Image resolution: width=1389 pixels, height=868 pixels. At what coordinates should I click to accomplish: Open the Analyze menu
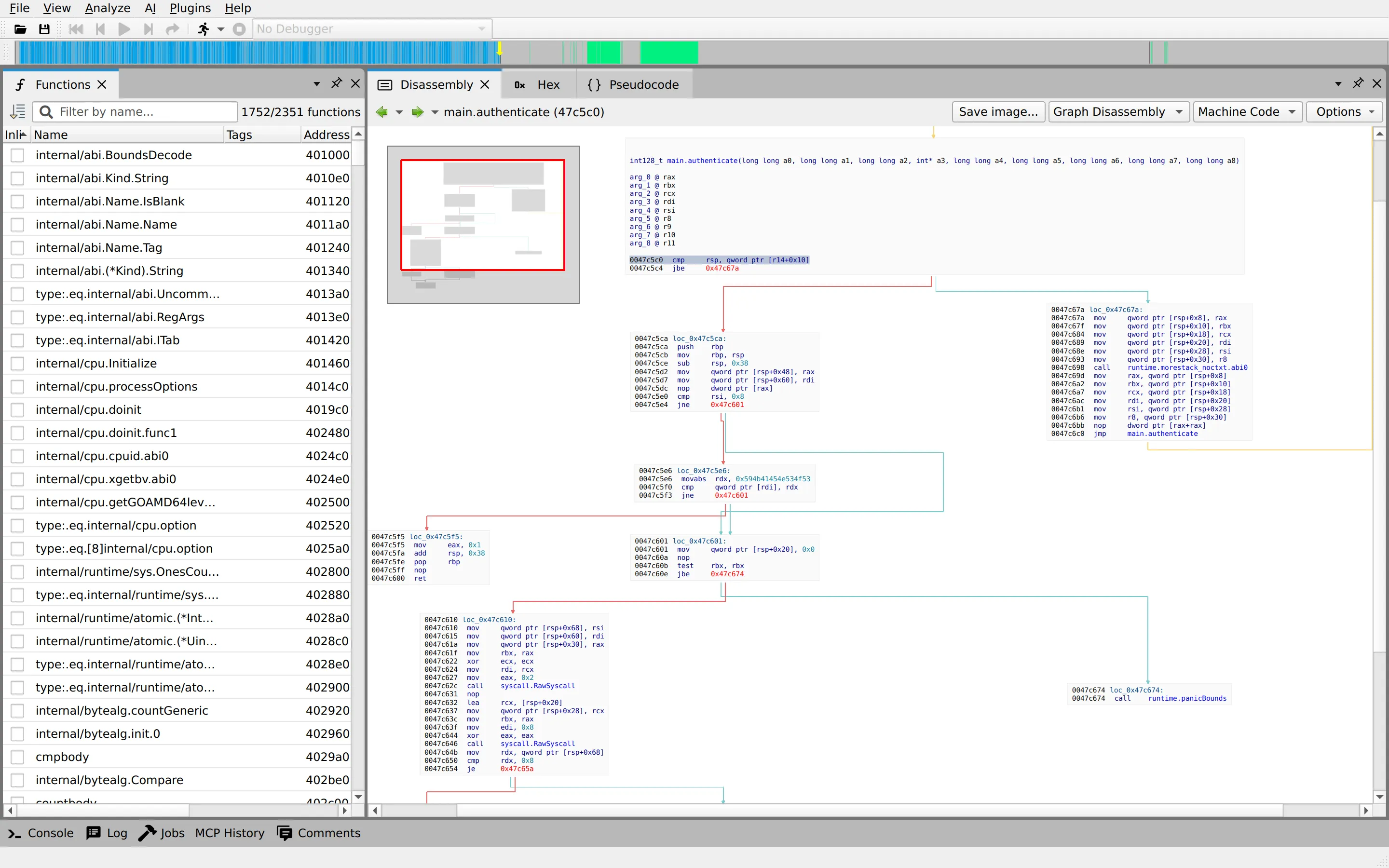[x=108, y=8]
